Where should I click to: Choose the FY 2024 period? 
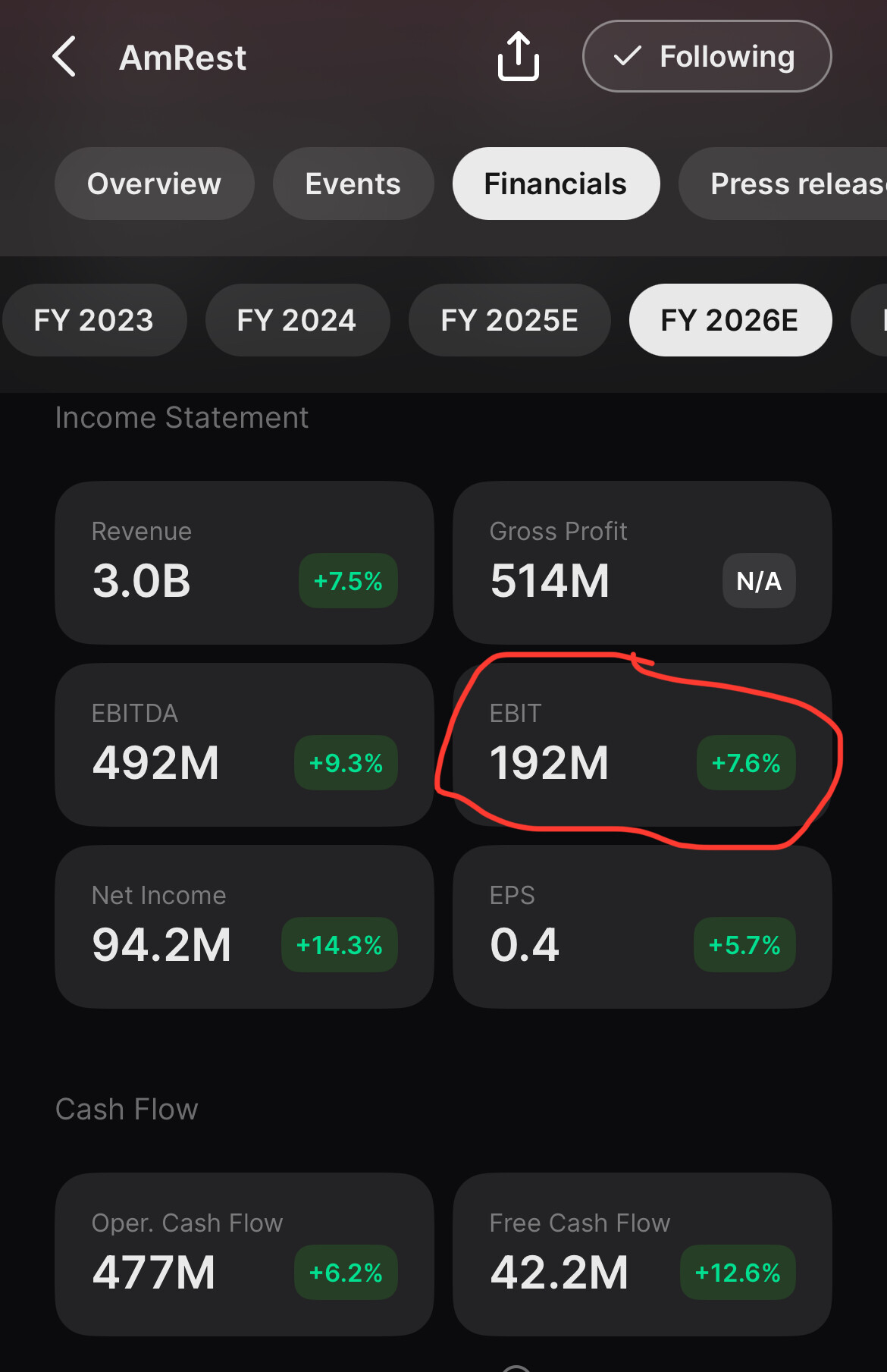(x=297, y=320)
